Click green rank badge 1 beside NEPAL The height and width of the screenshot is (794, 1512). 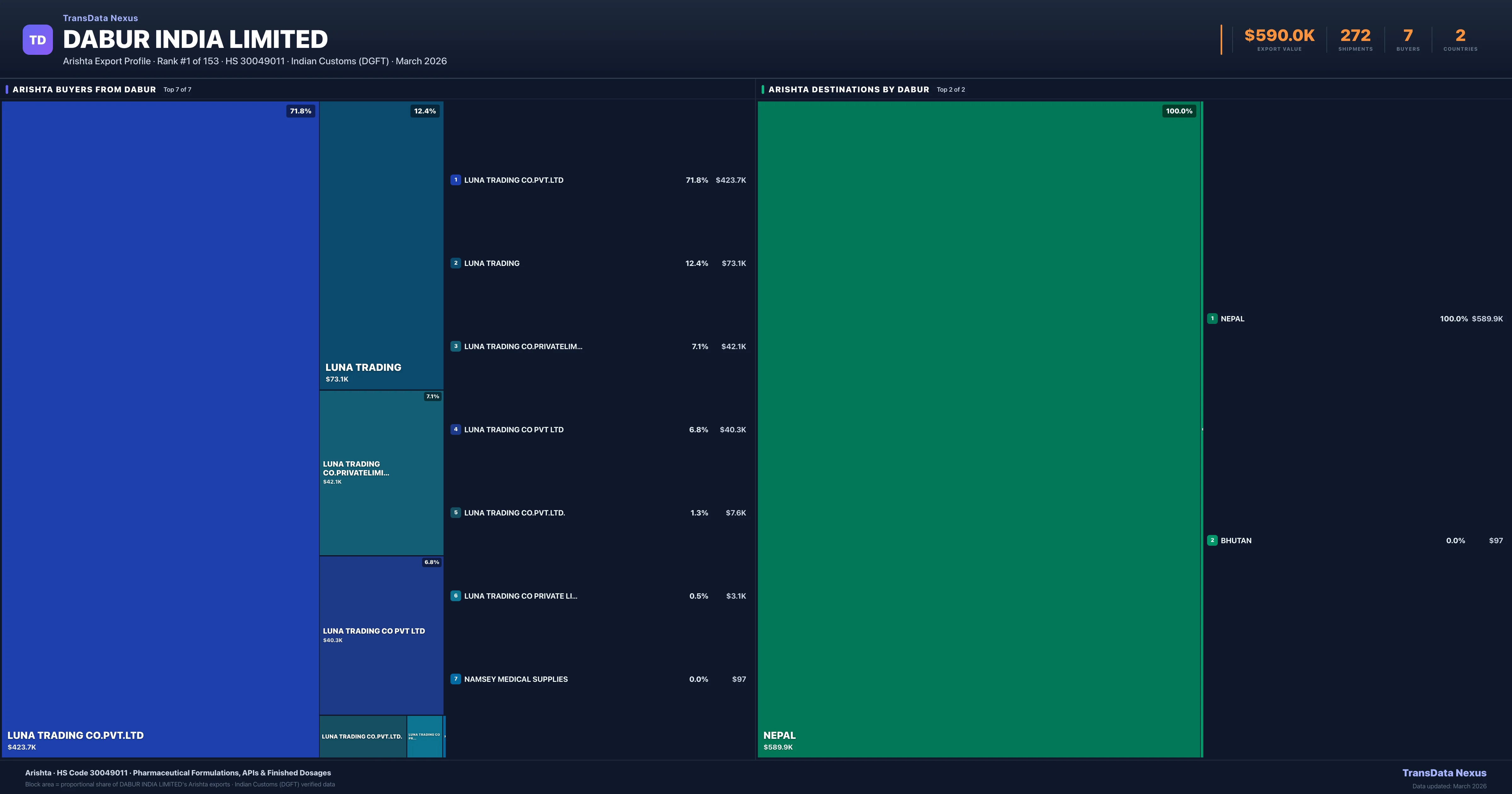pyautogui.click(x=1212, y=319)
